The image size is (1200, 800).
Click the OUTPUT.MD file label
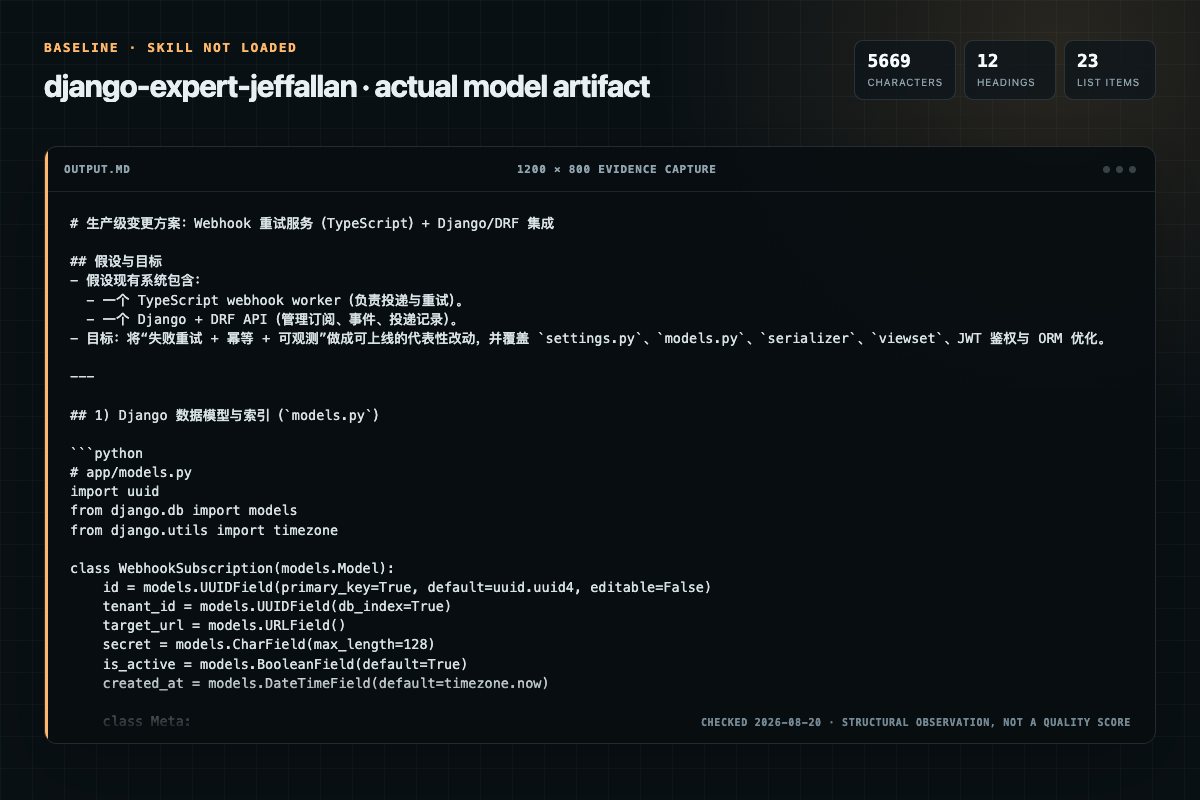coord(97,169)
